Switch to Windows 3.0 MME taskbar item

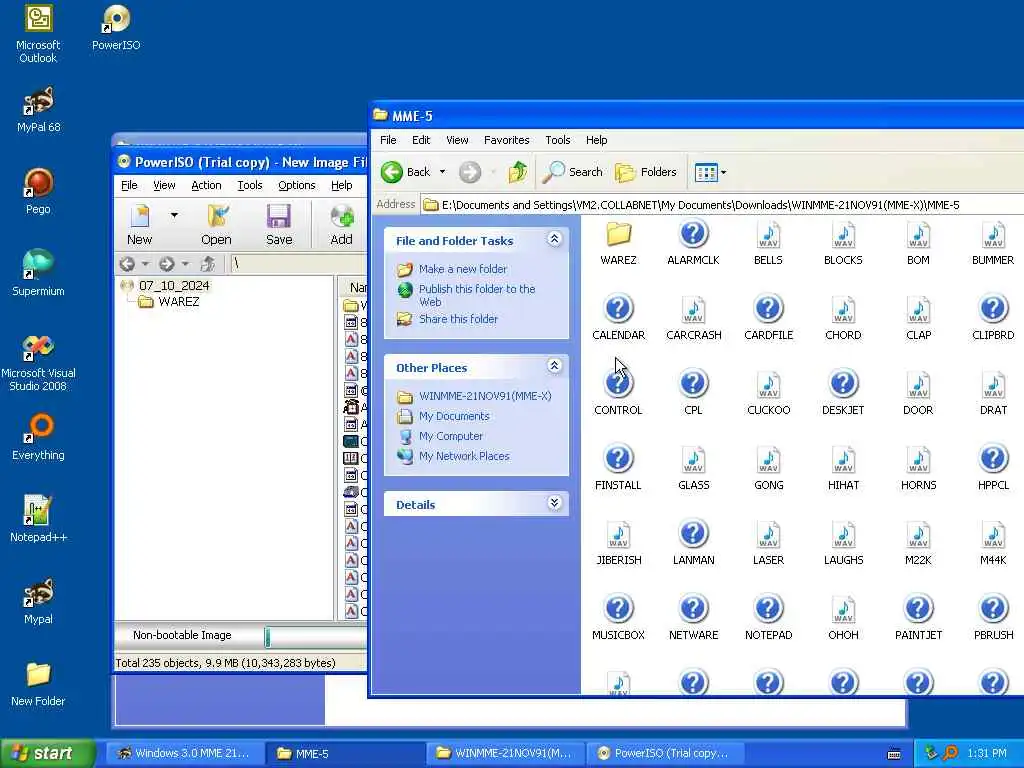(185, 753)
